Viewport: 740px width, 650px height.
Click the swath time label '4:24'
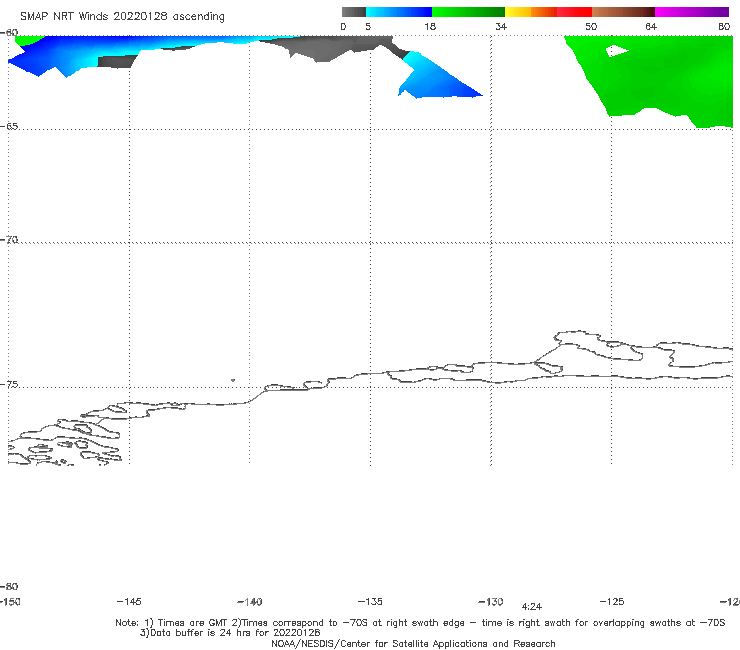[531, 607]
